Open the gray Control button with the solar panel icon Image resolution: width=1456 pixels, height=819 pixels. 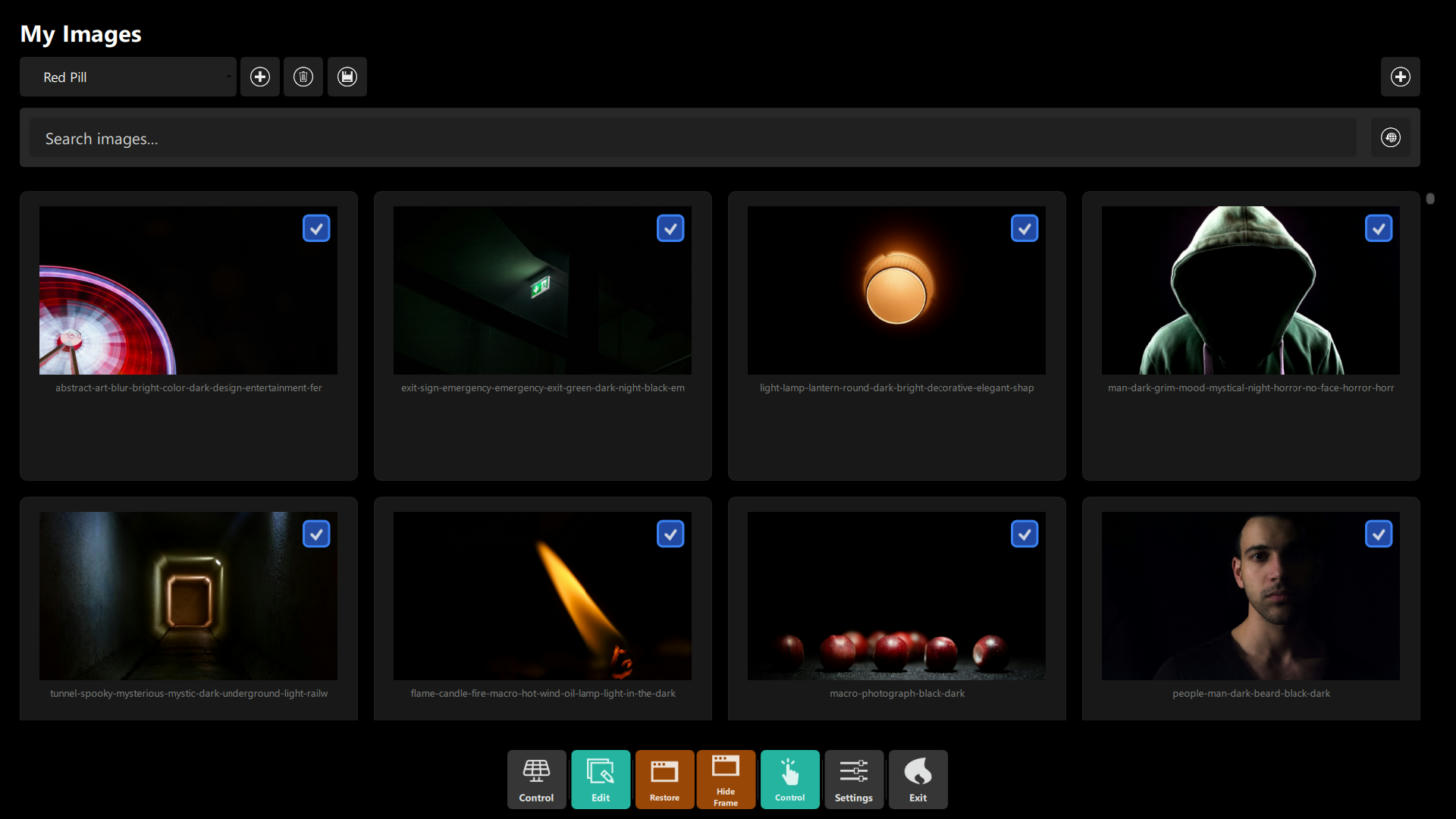coord(536,779)
